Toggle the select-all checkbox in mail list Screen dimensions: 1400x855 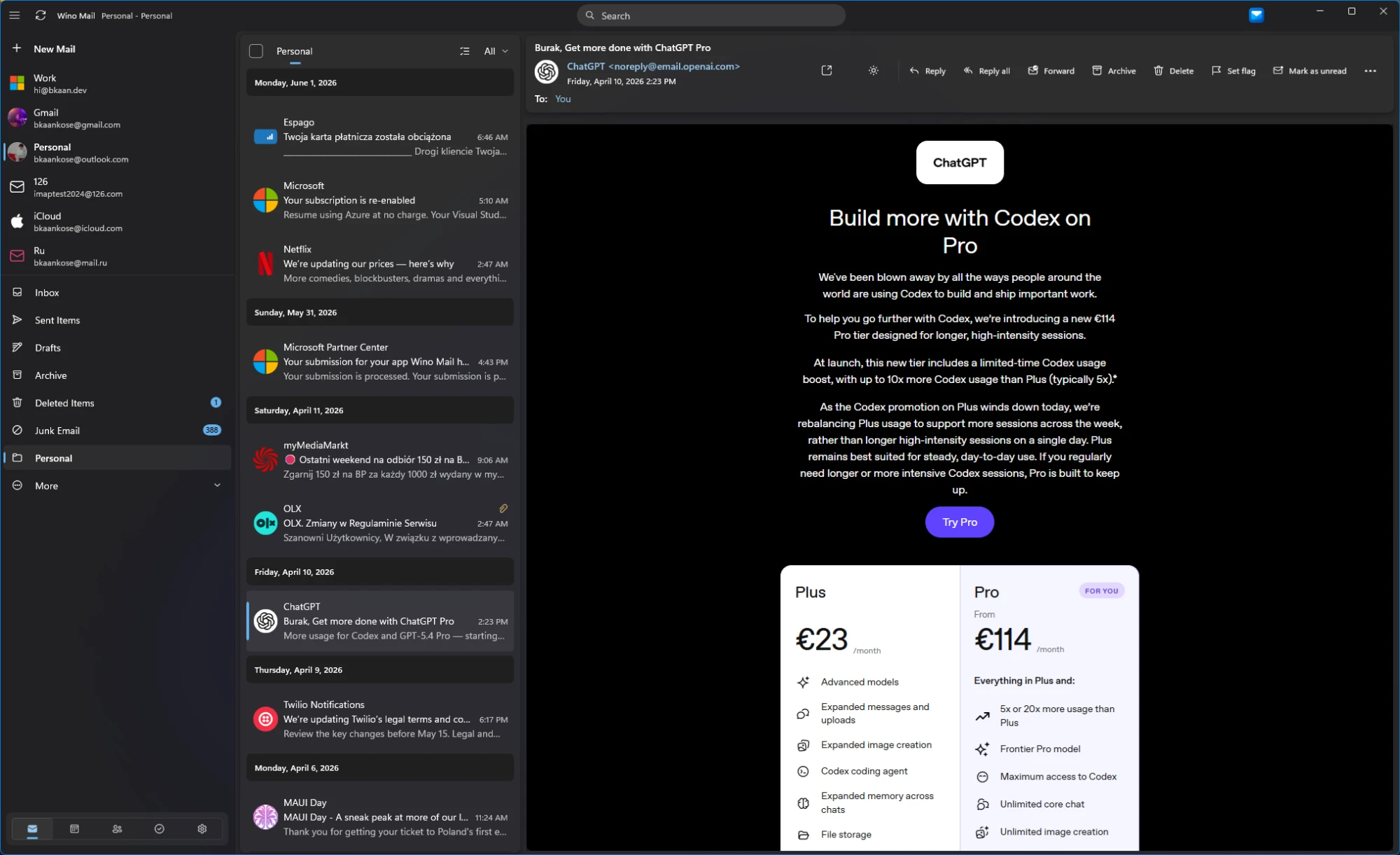(256, 51)
